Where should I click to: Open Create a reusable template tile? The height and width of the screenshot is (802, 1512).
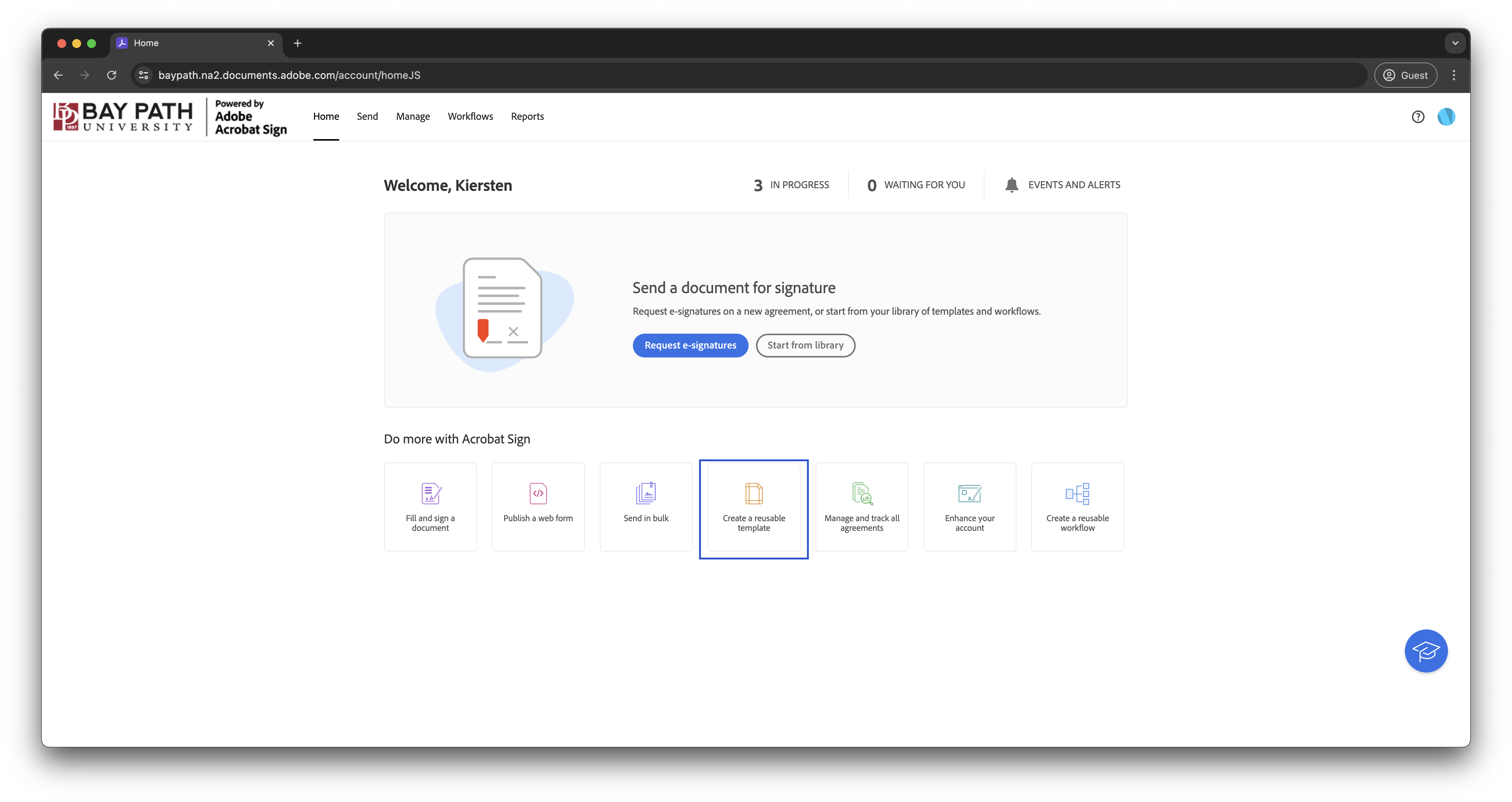coord(754,507)
